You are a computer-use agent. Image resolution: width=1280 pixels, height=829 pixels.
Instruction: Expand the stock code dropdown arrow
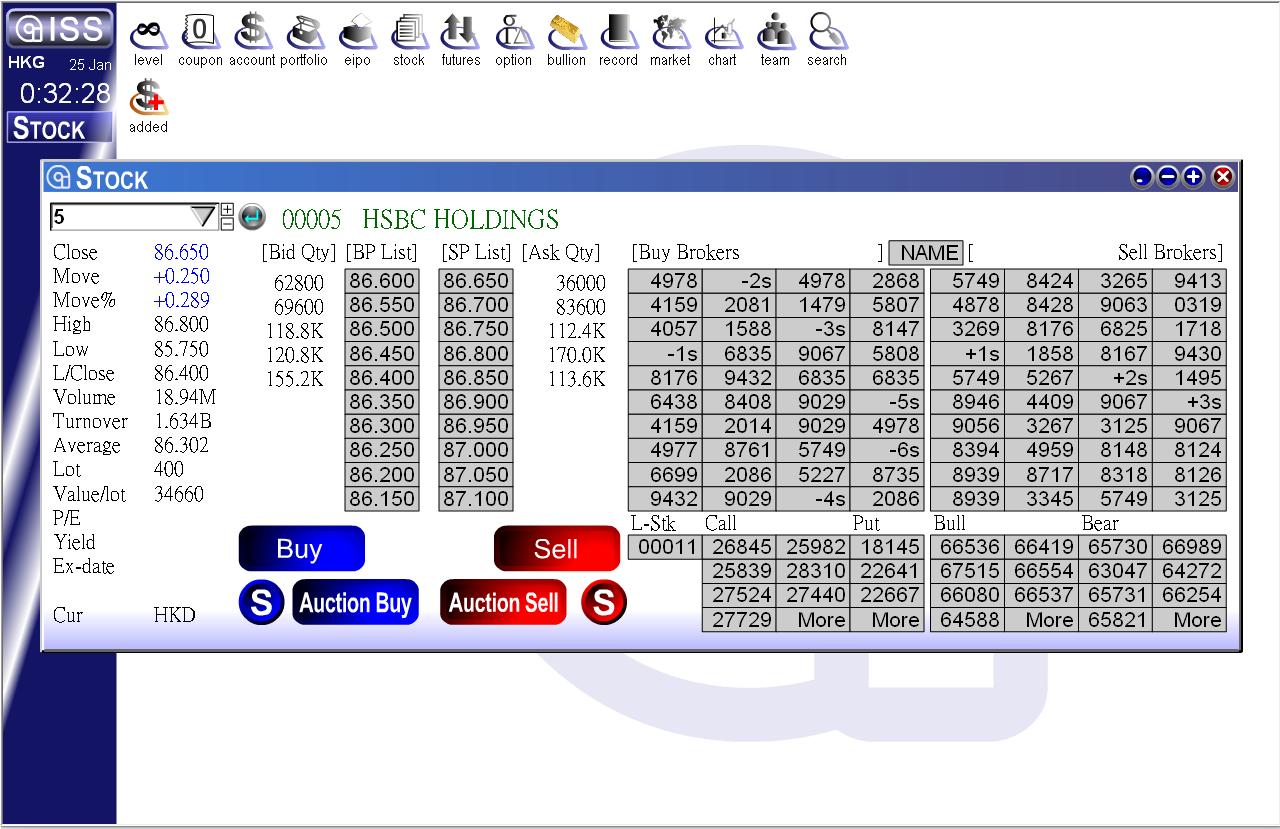point(203,217)
